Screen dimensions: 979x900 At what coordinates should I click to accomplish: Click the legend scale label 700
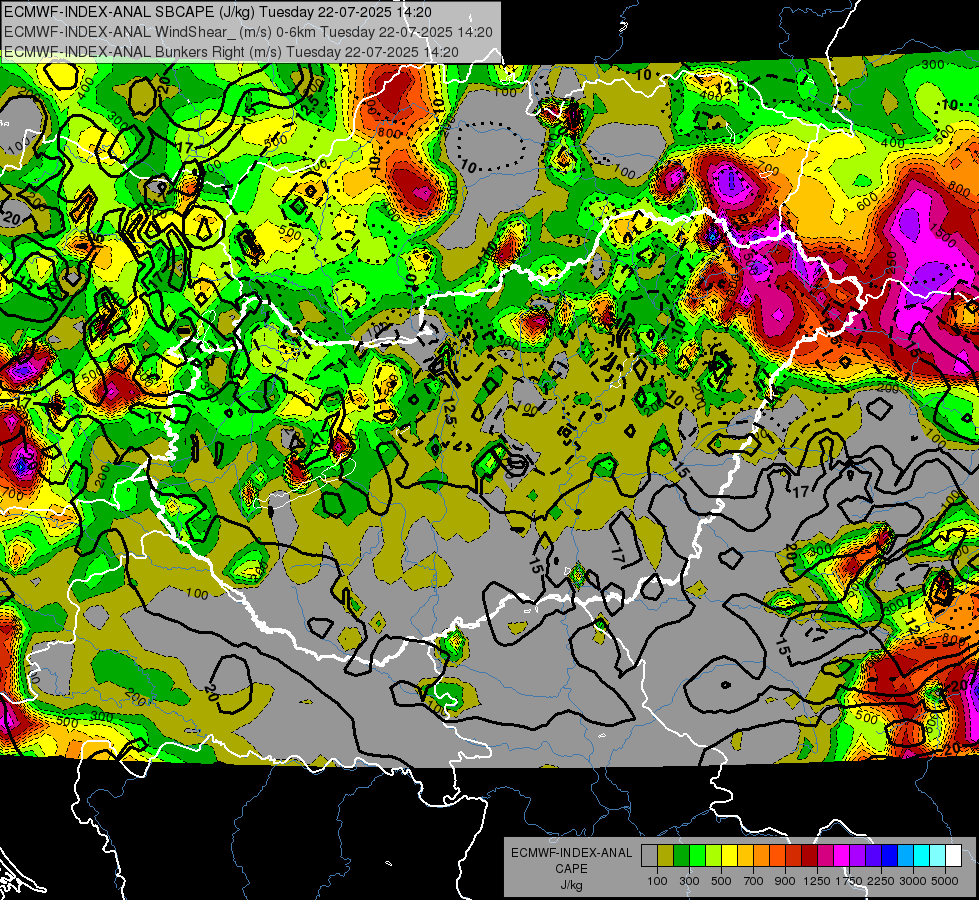[754, 881]
